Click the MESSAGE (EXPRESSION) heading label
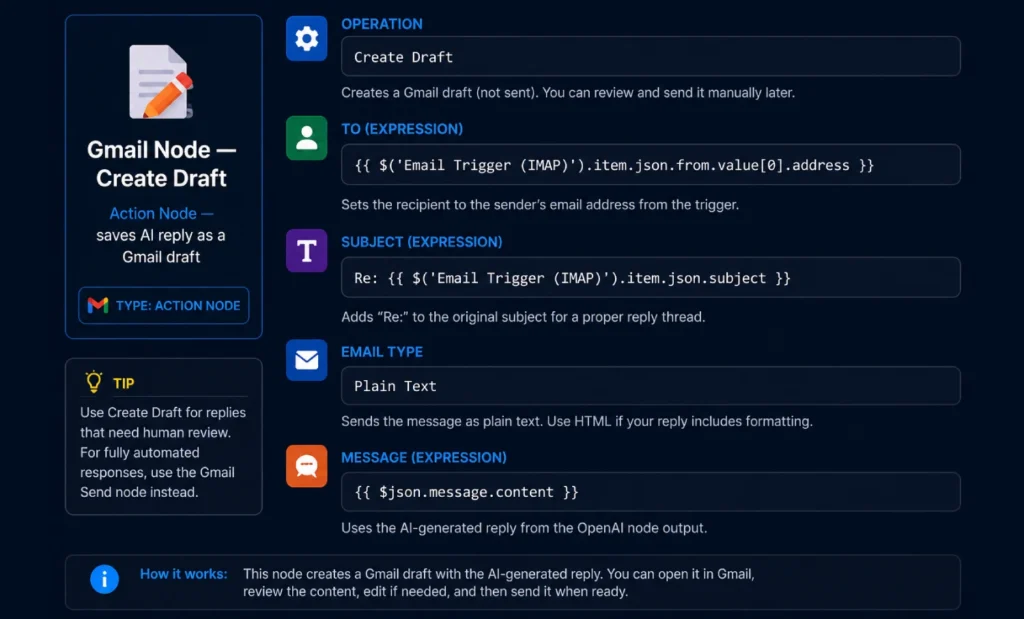The width and height of the screenshot is (1024, 619). (424, 458)
